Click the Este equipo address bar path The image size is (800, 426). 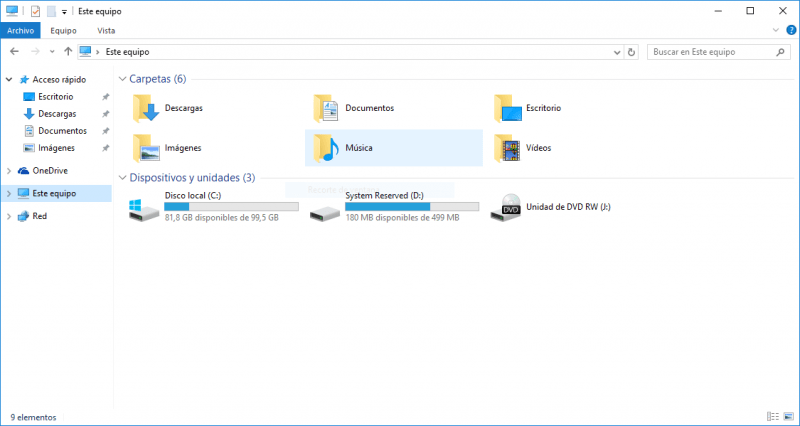click(x=128, y=52)
